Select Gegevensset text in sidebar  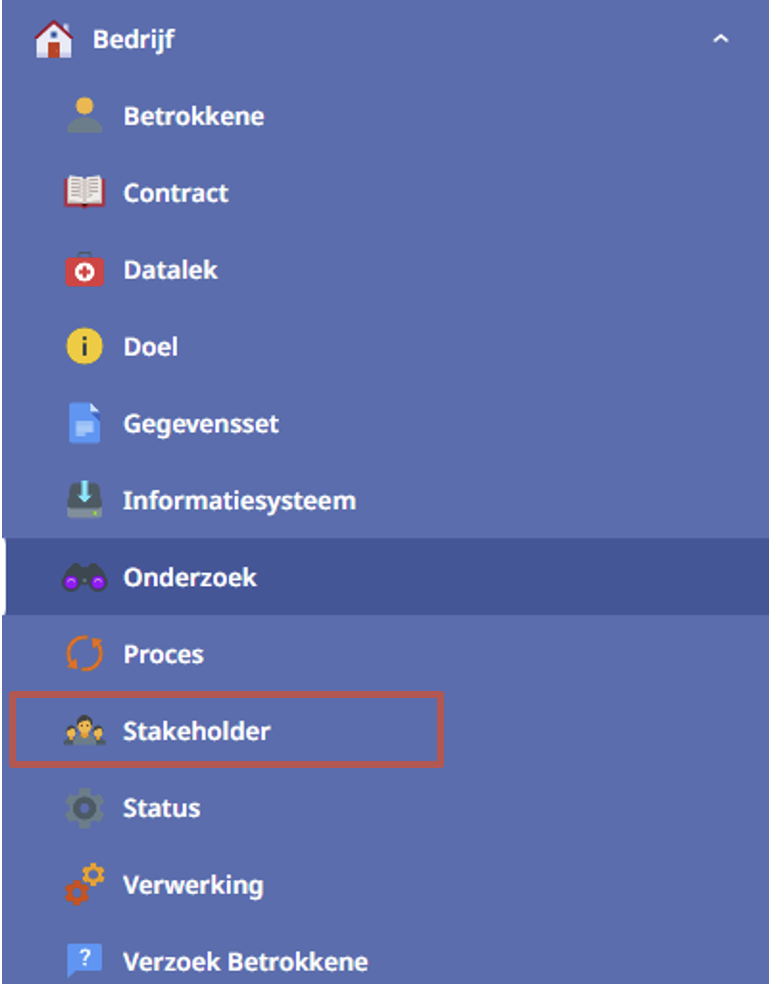(x=201, y=424)
